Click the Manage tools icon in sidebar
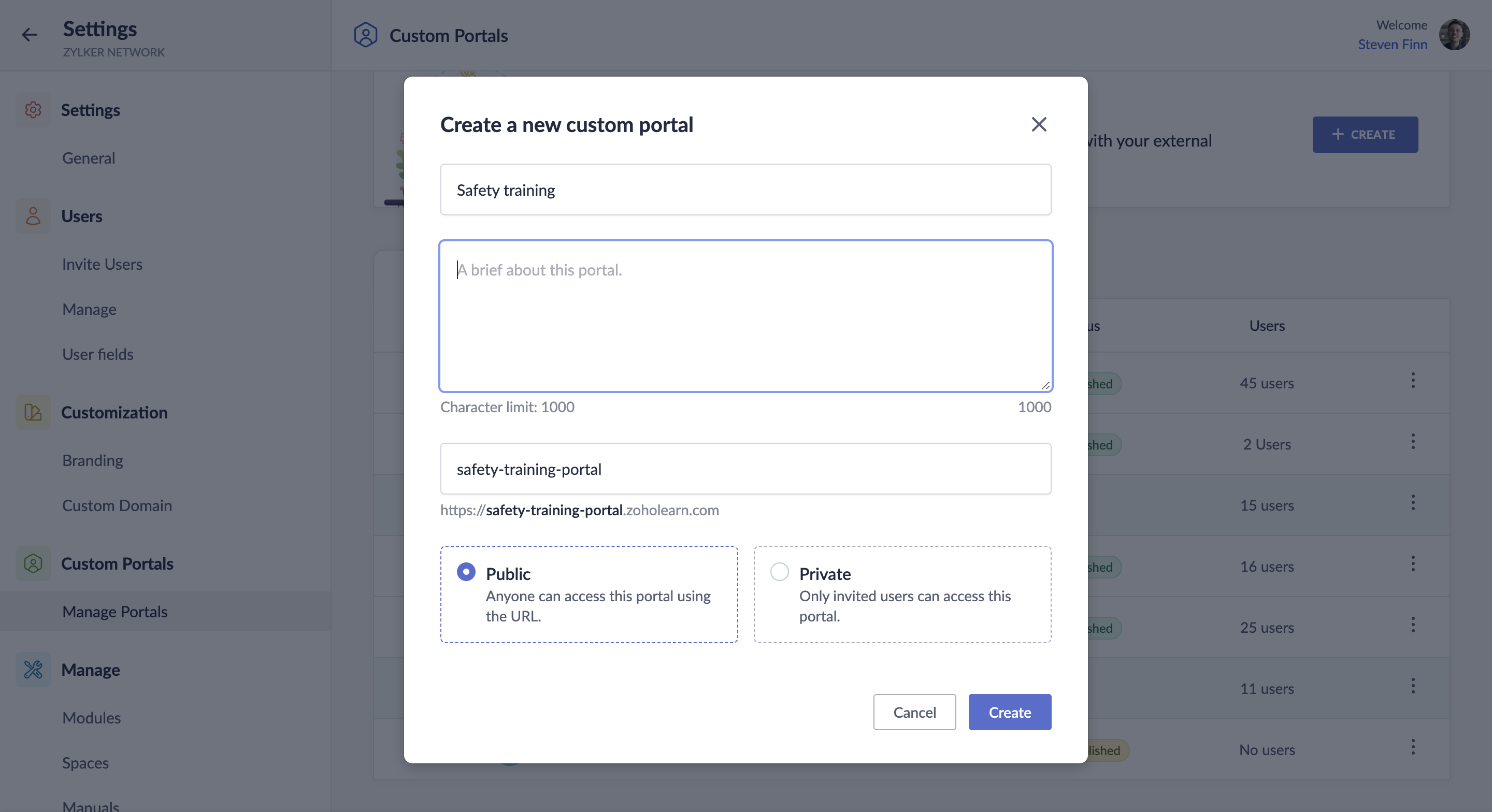This screenshot has height=812, width=1492. click(33, 670)
